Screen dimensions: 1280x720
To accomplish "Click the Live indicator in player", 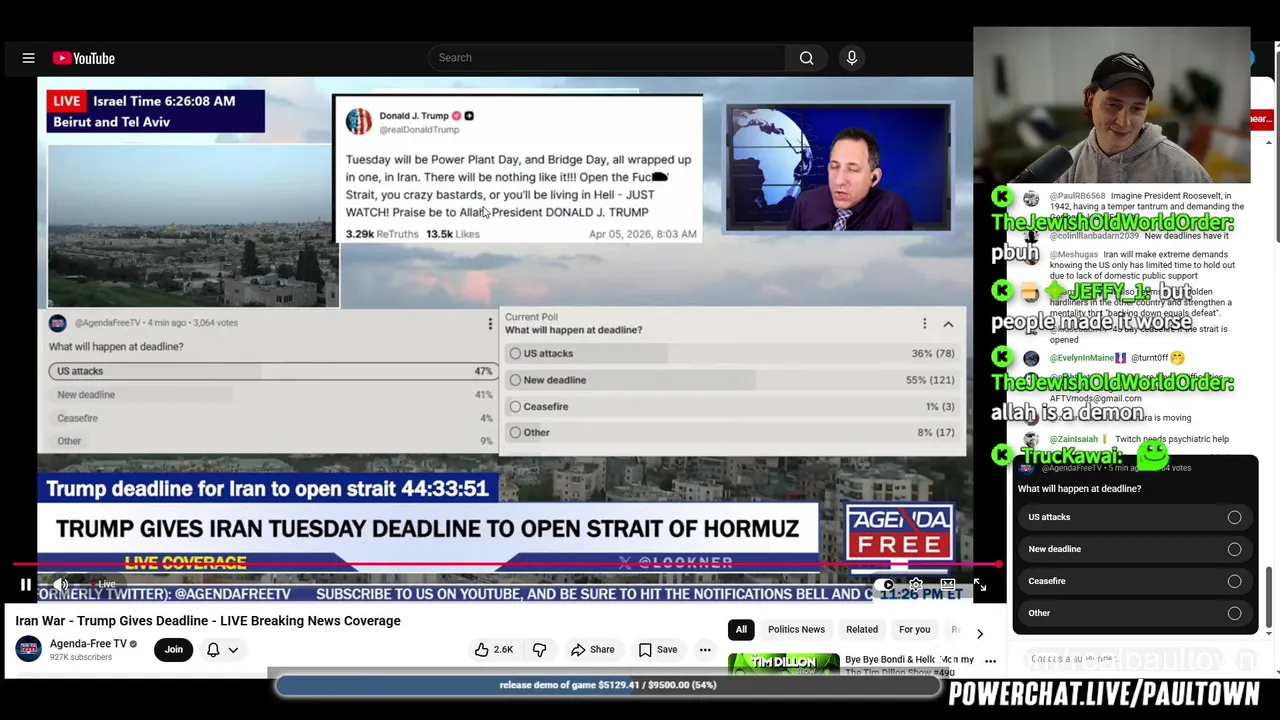I will coord(105,585).
